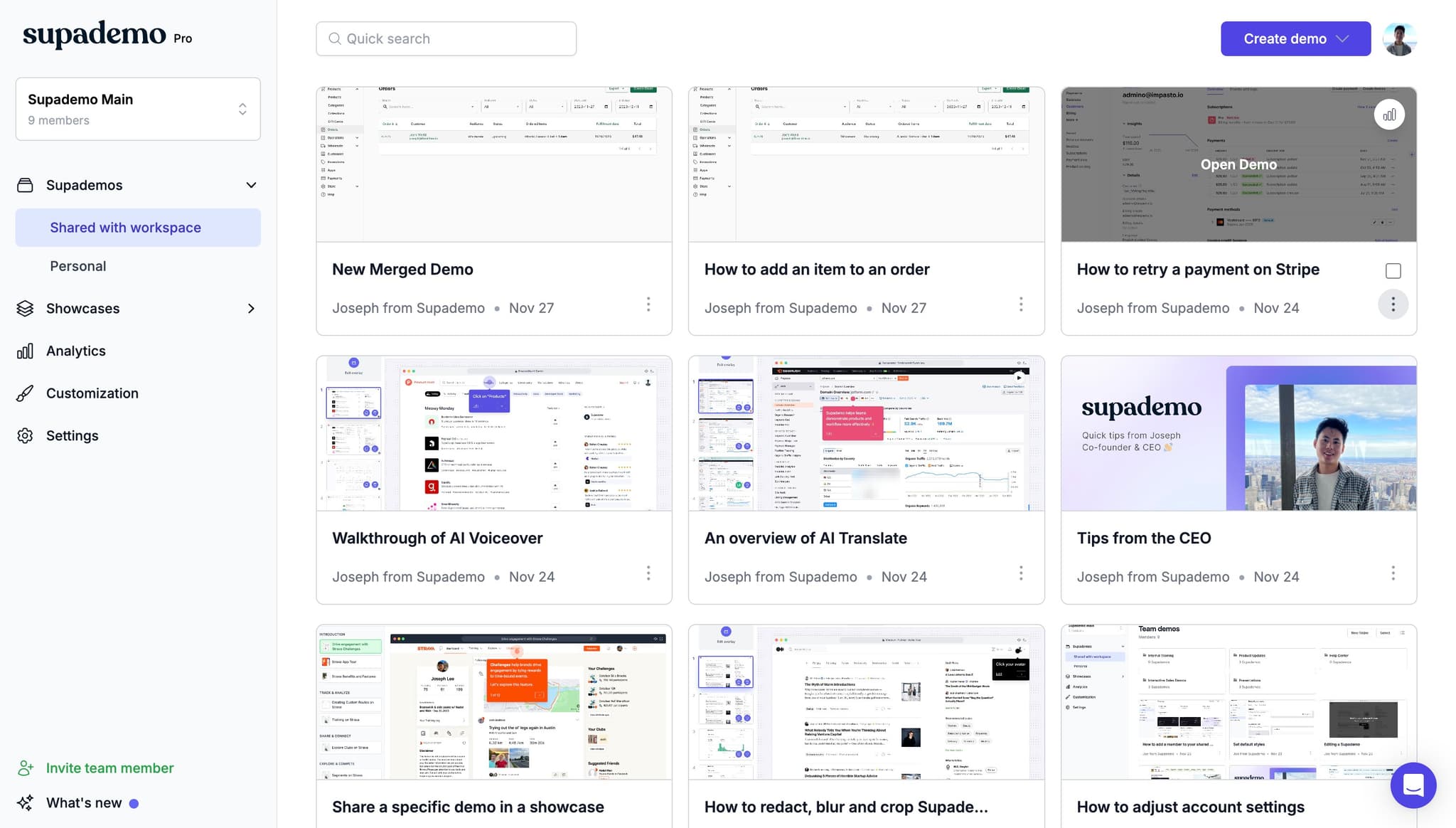Viewport: 1456px width, 828px height.
Task: Select Shared with workspace tab
Action: (125, 228)
